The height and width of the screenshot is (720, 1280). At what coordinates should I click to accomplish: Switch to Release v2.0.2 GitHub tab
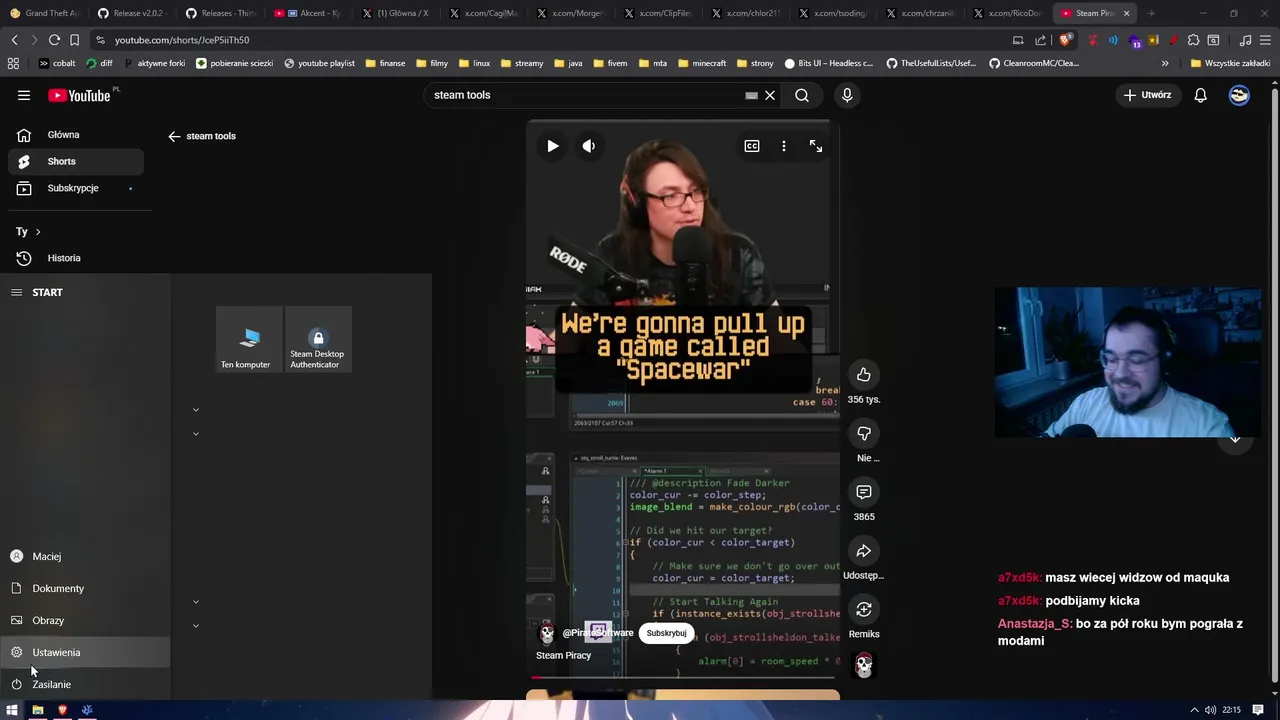[131, 13]
